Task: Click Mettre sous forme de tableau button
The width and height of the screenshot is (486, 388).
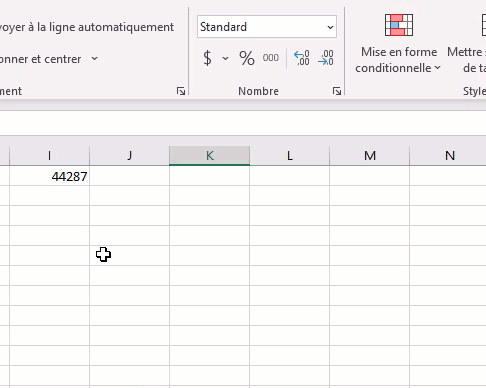Action: click(x=467, y=43)
